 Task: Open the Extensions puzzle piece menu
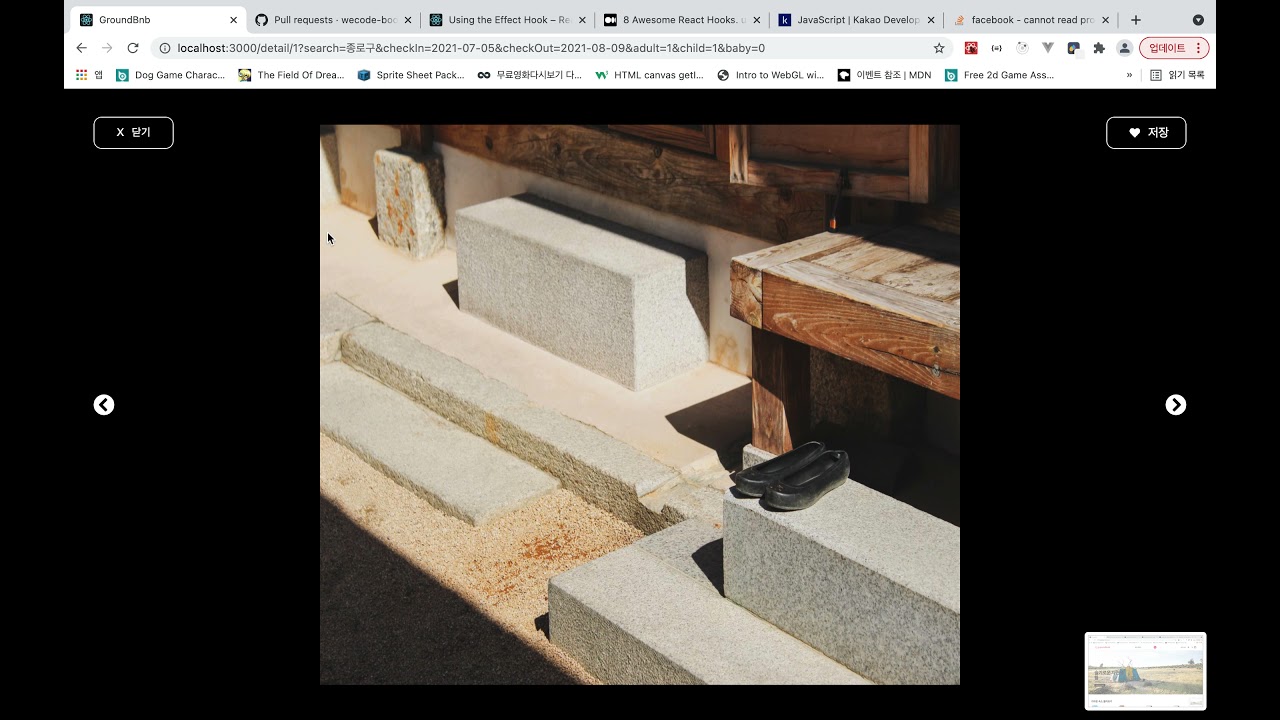tap(1099, 48)
